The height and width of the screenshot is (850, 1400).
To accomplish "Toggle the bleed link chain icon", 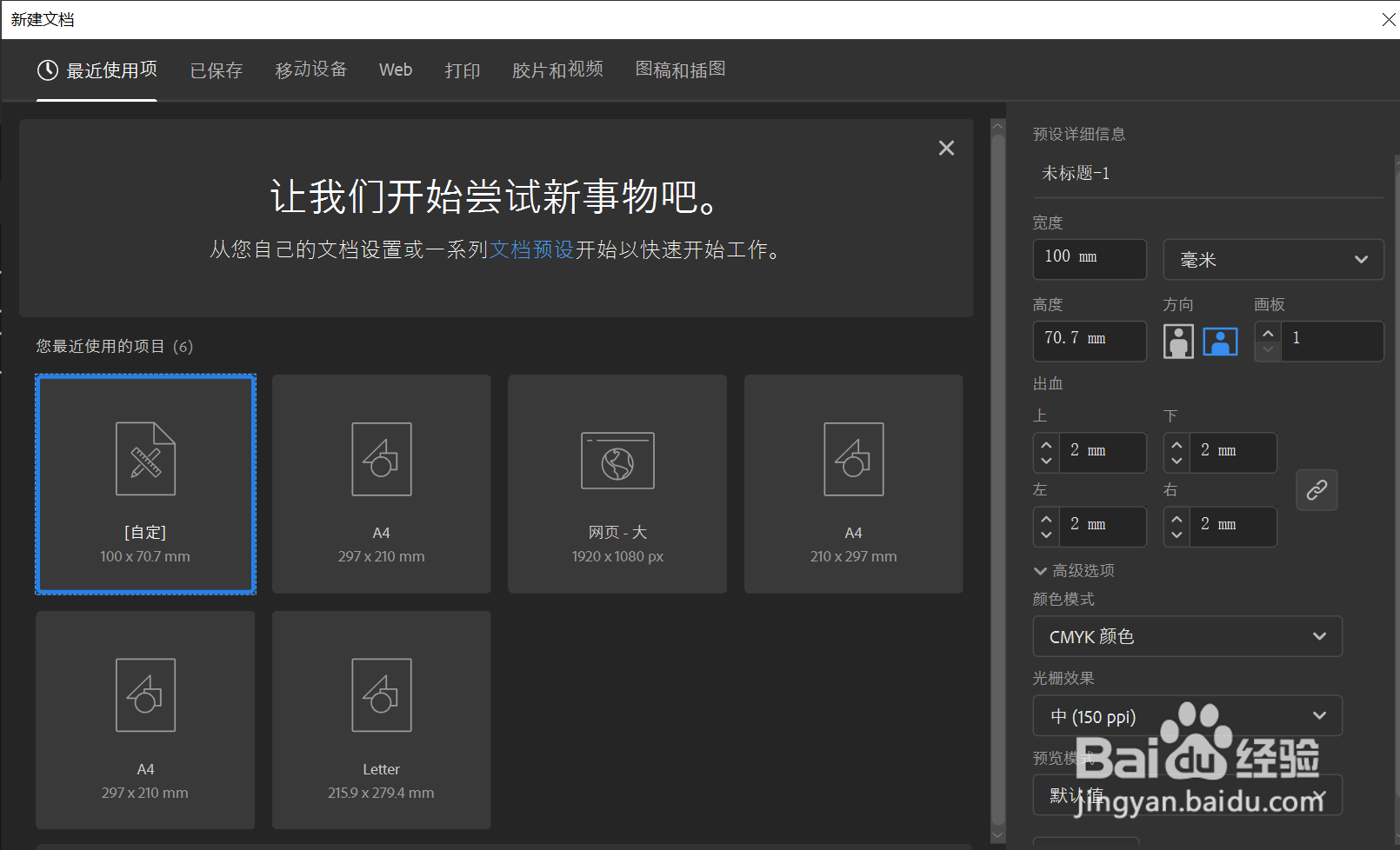I will [x=1317, y=490].
